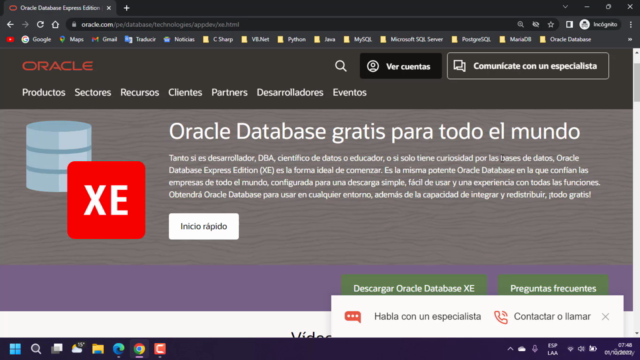
Task: Expand the Oracle Database bookmarks folder
Action: (565, 39)
